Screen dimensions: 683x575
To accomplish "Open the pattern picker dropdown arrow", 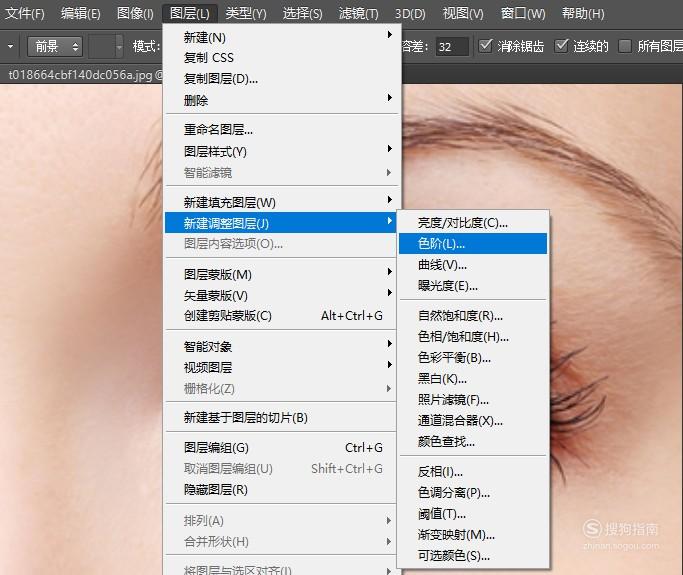I will coord(119,46).
